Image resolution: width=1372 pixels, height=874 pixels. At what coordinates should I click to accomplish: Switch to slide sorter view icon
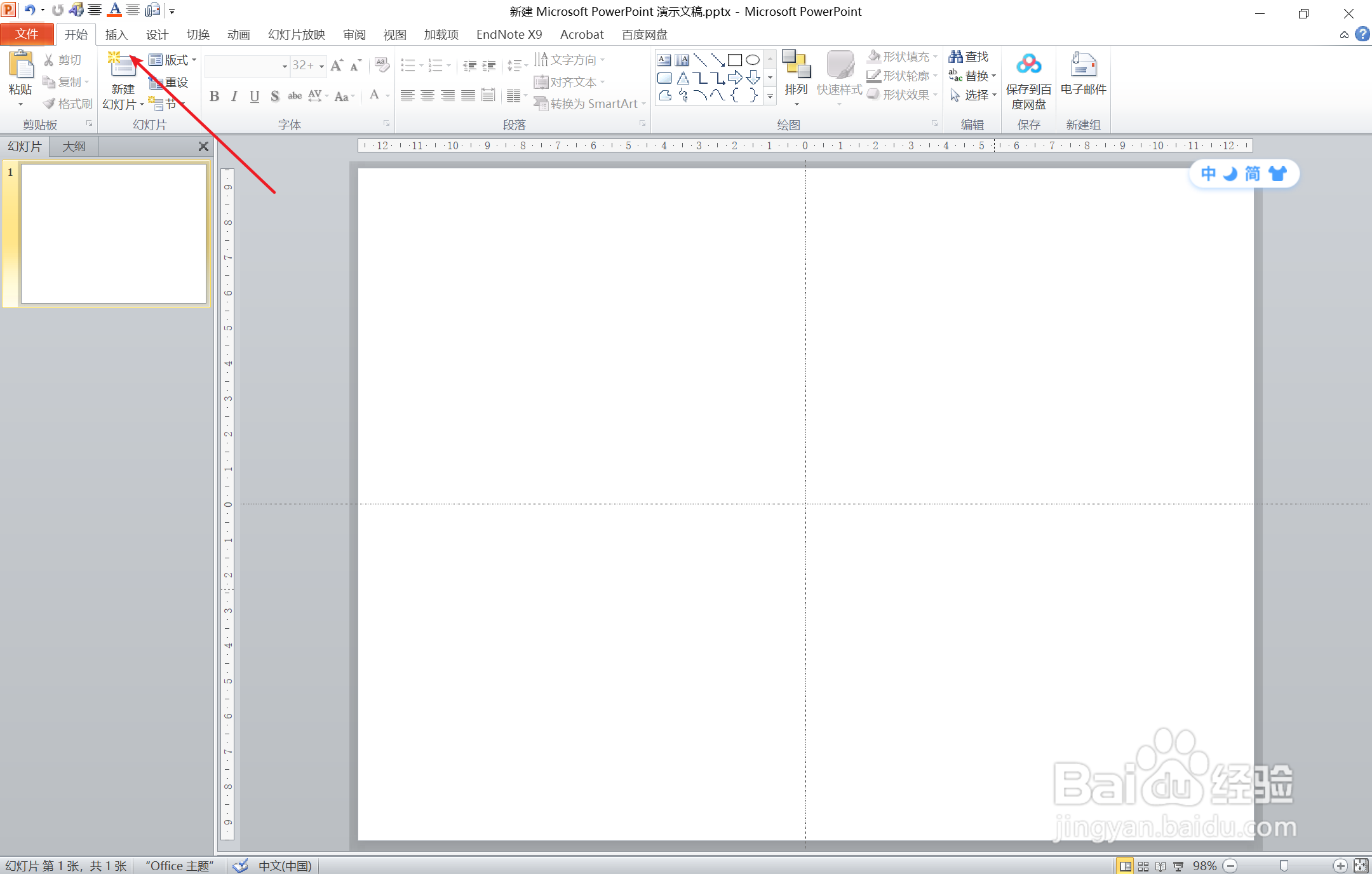point(1143,866)
